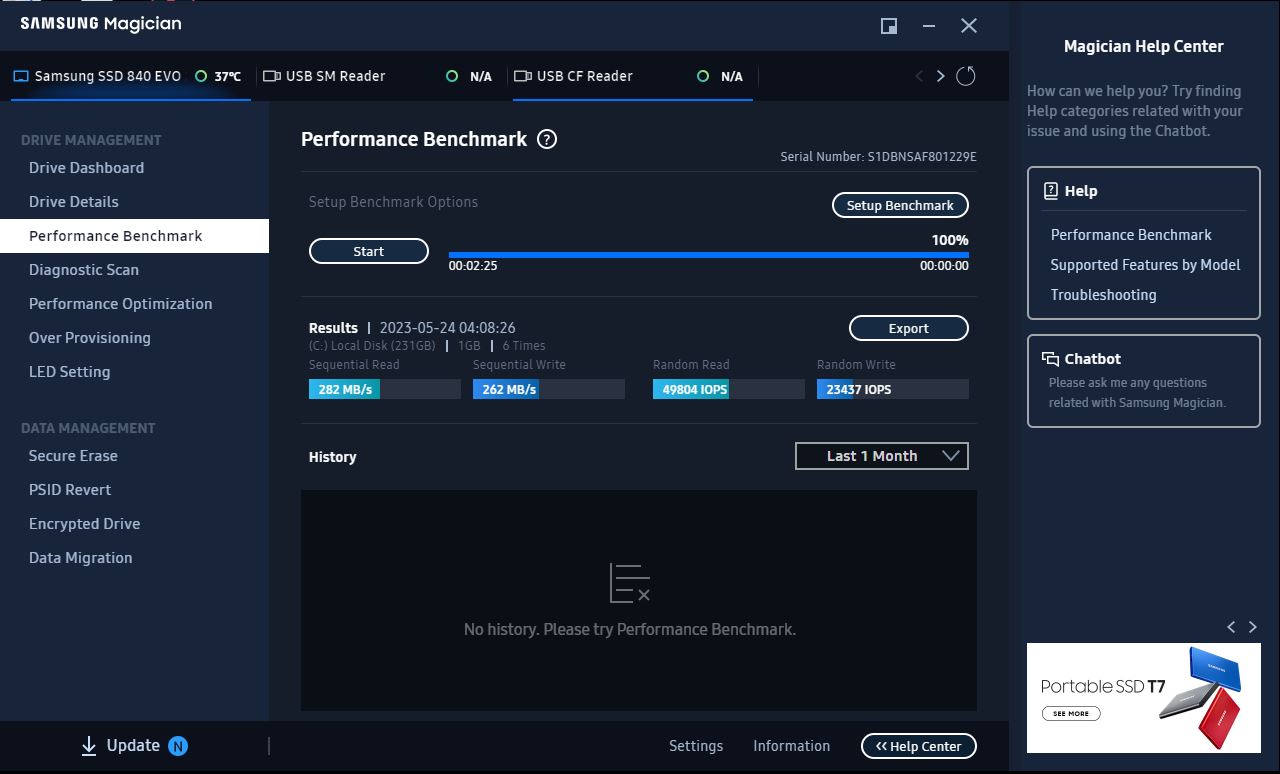The height and width of the screenshot is (774, 1280).
Task: Select Performance Benchmark in sidebar
Action: [134, 236]
